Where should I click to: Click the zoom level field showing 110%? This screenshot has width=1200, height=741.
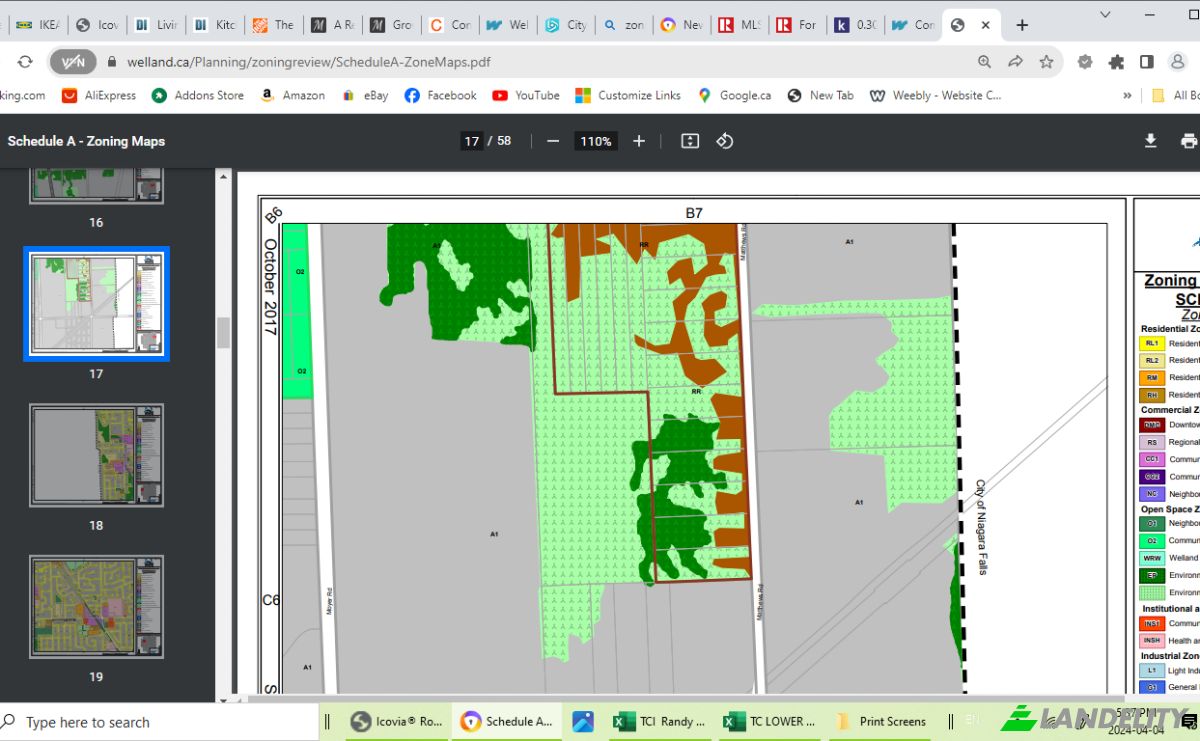tap(596, 141)
